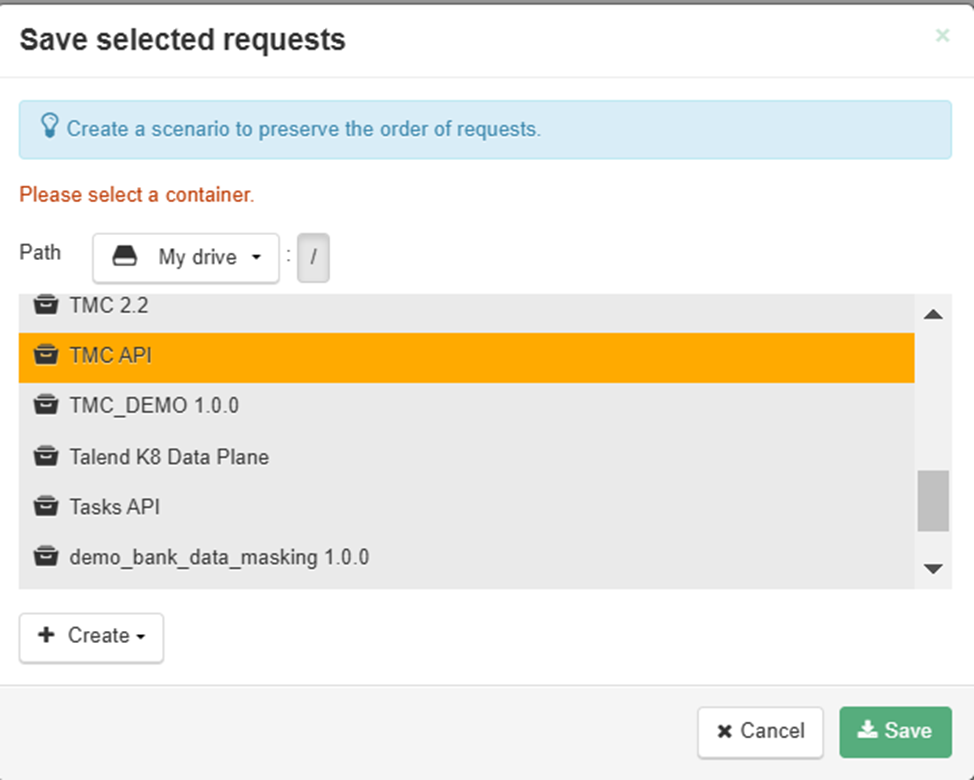Click the archive icon beside TMC_DEMO 1.0.0
This screenshot has height=780, width=974.
click(44, 406)
